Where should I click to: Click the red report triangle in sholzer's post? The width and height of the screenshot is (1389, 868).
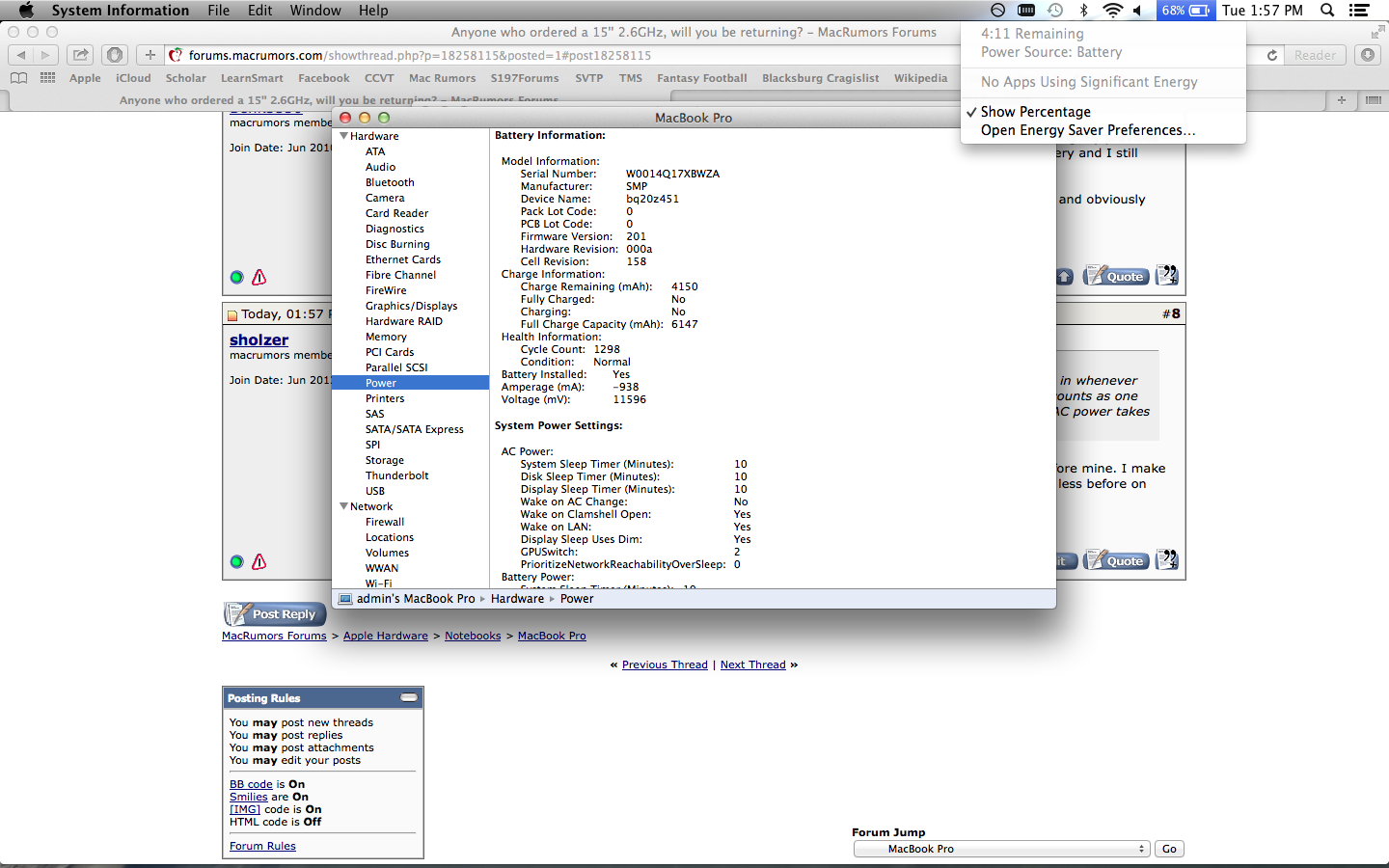tap(259, 561)
